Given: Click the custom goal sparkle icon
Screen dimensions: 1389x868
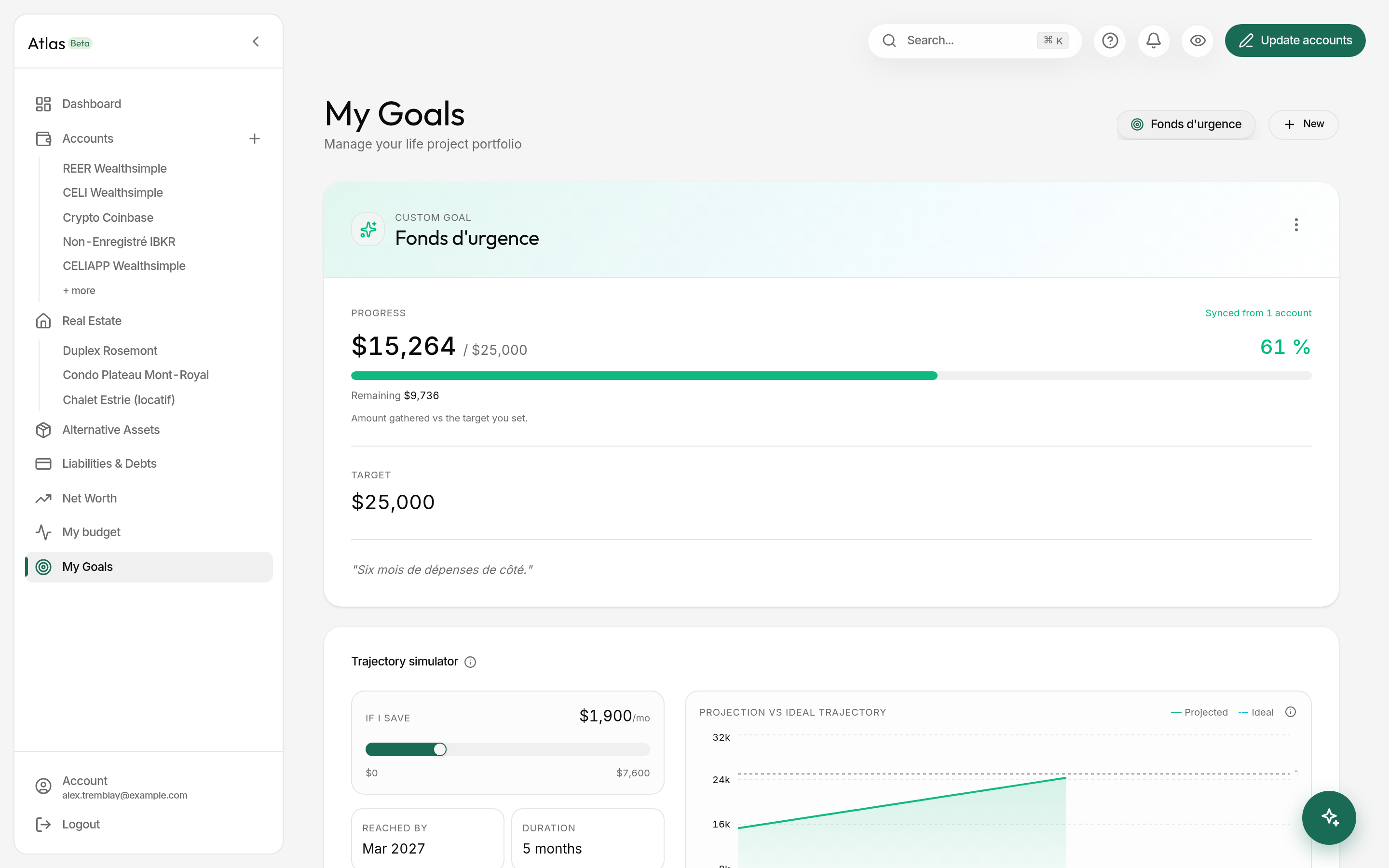Looking at the screenshot, I should pos(368,229).
